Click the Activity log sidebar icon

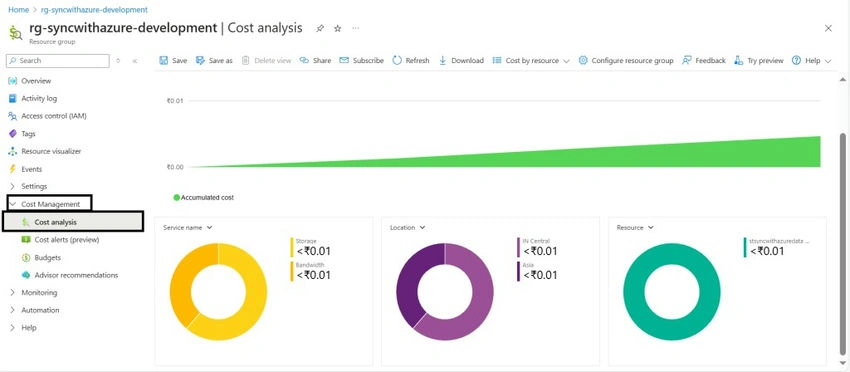[x=13, y=98]
